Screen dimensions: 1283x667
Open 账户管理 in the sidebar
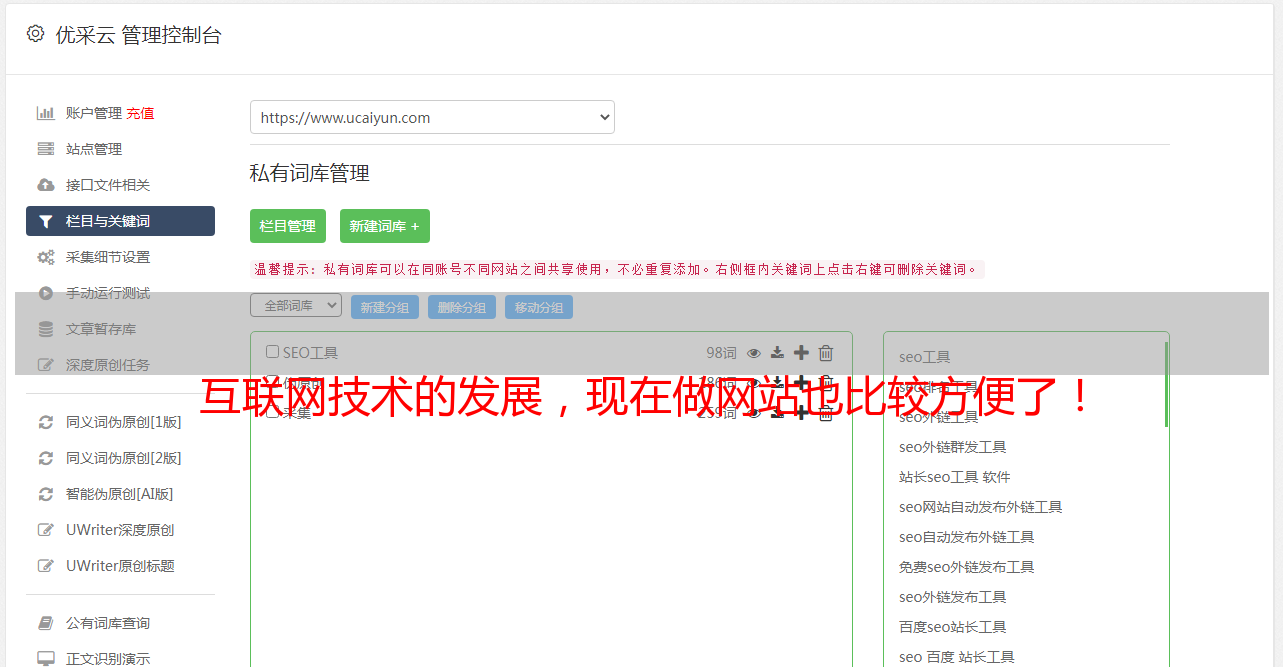(94, 113)
